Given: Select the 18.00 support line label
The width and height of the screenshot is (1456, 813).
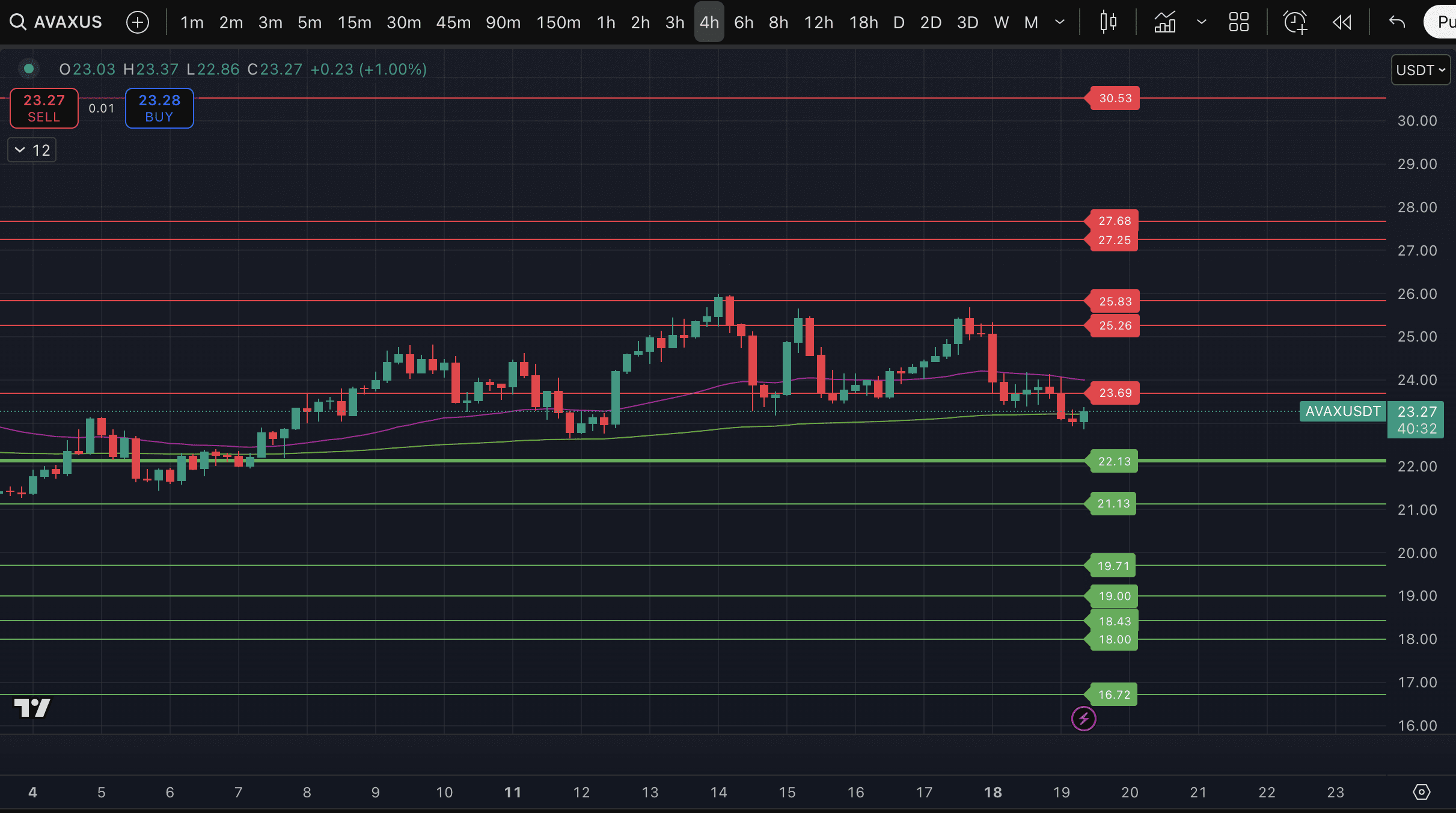Looking at the screenshot, I should (x=1111, y=639).
